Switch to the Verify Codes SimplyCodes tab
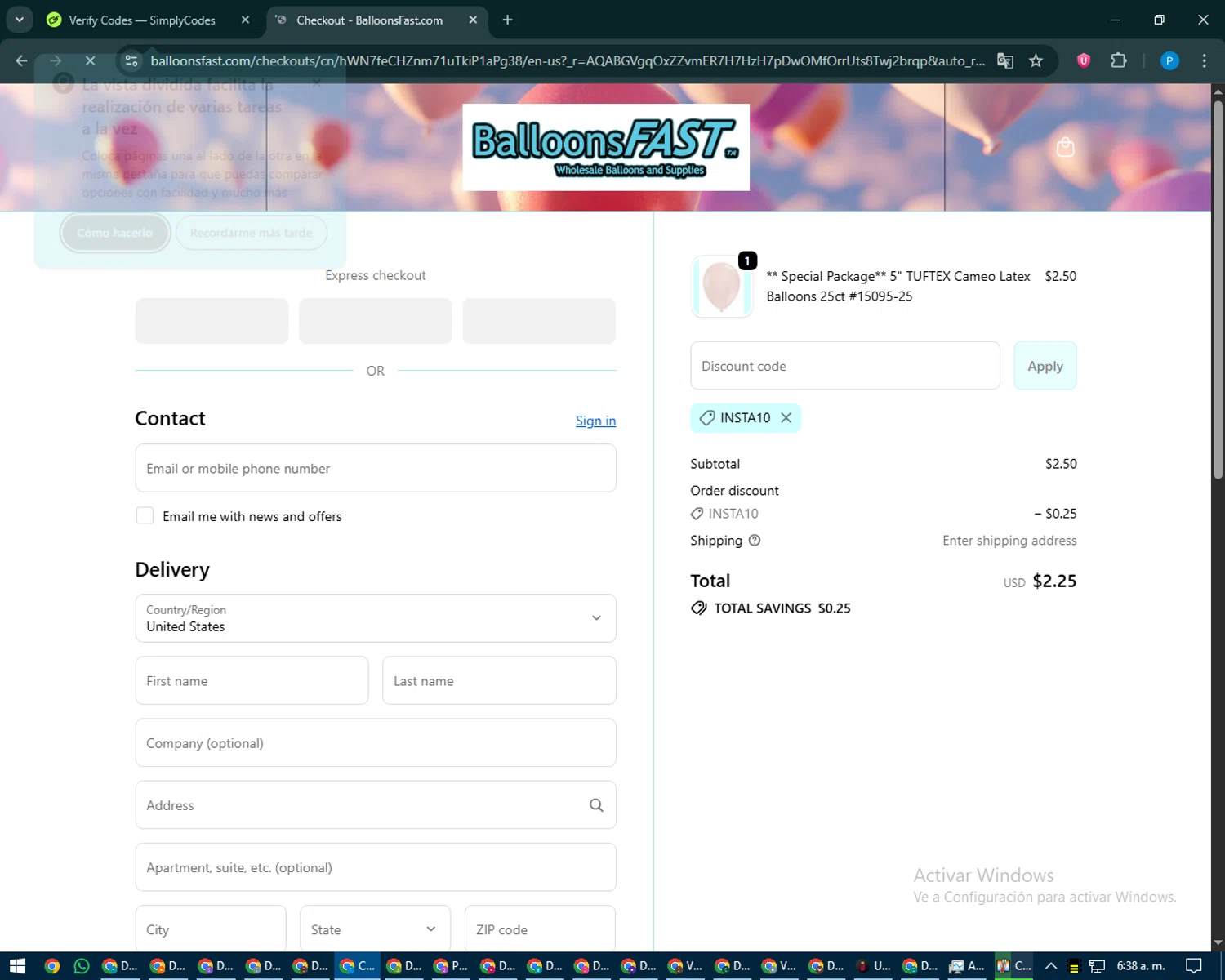 pyautogui.click(x=142, y=20)
